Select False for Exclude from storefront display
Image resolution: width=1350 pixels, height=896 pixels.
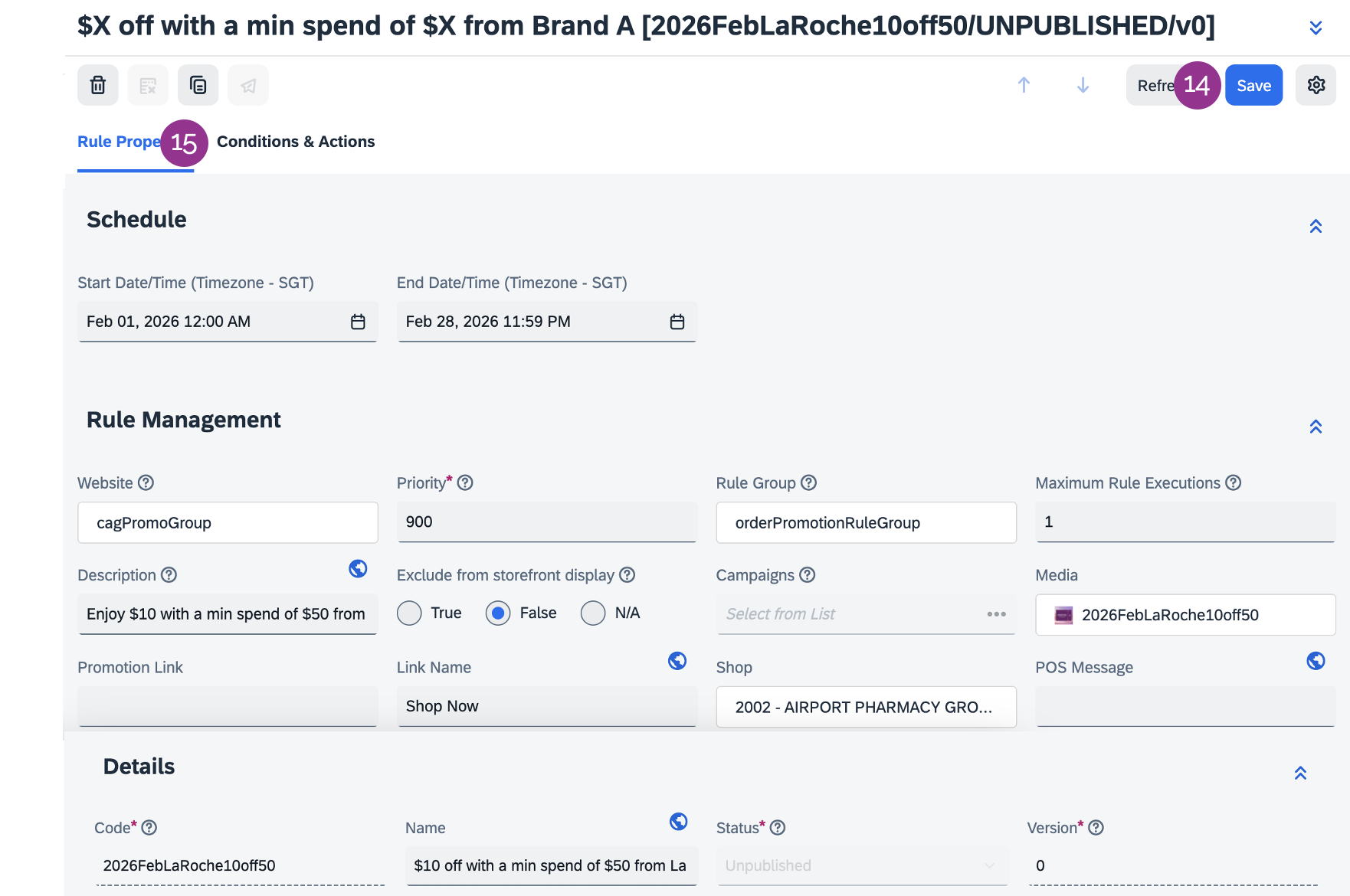498,613
